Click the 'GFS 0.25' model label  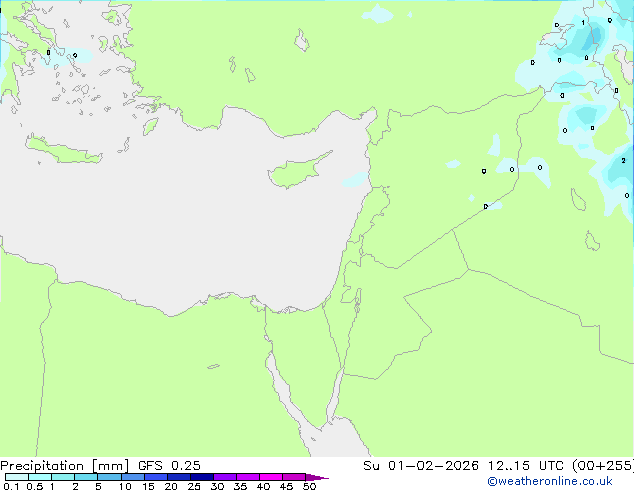pos(169,466)
